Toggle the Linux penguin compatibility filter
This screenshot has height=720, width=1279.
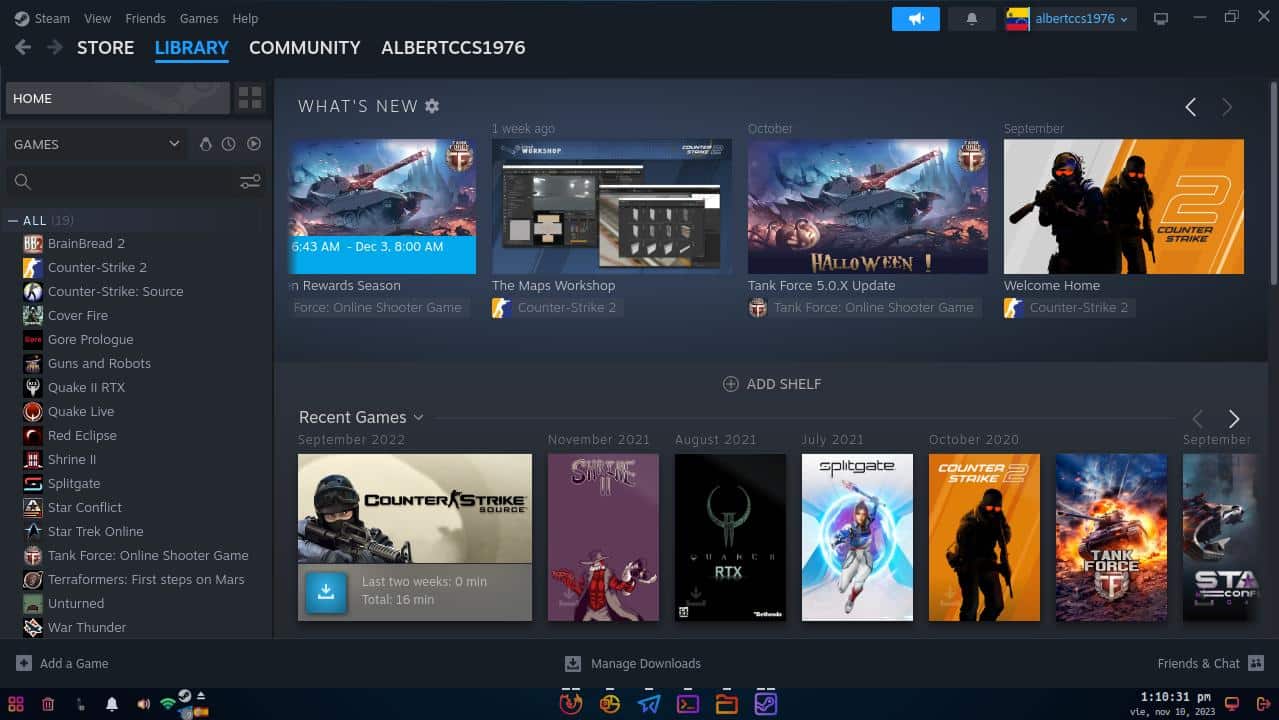[x=206, y=144]
